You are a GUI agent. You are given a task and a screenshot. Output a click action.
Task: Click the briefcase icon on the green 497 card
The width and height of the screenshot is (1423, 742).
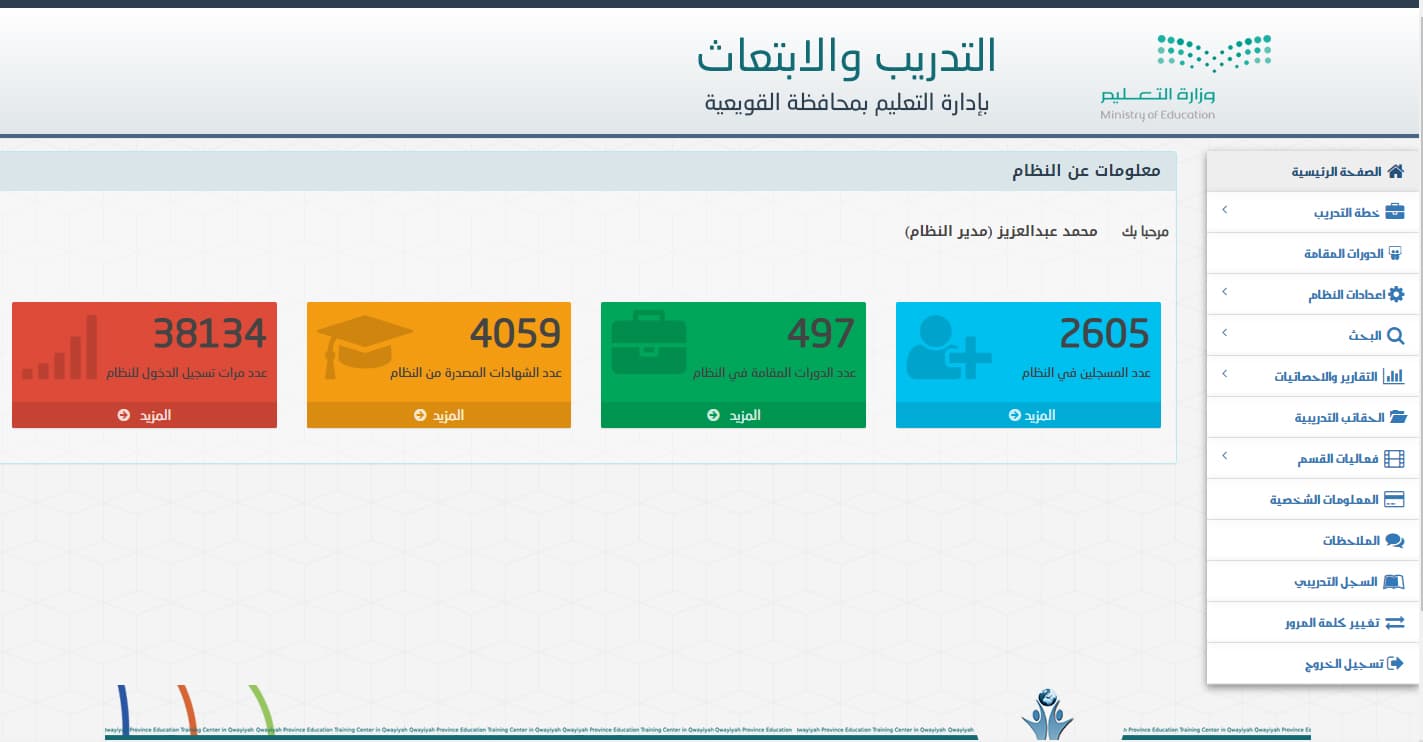click(652, 340)
